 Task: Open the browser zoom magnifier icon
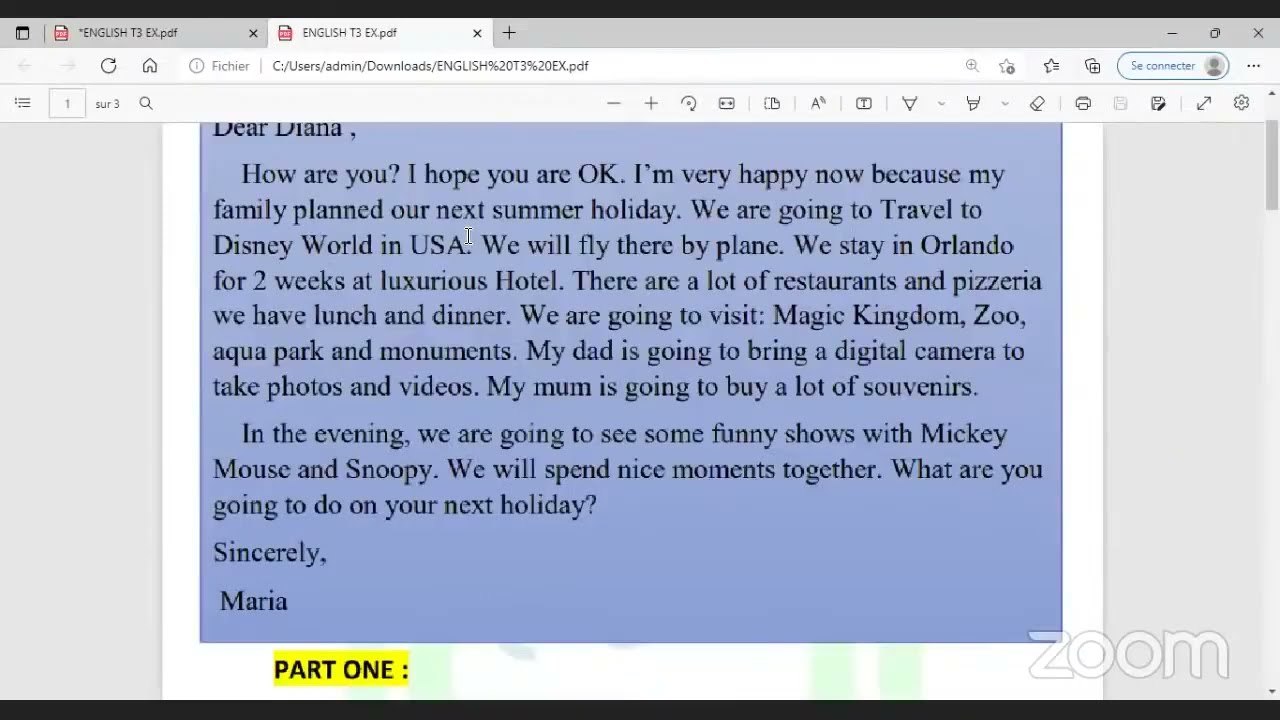[x=972, y=66]
